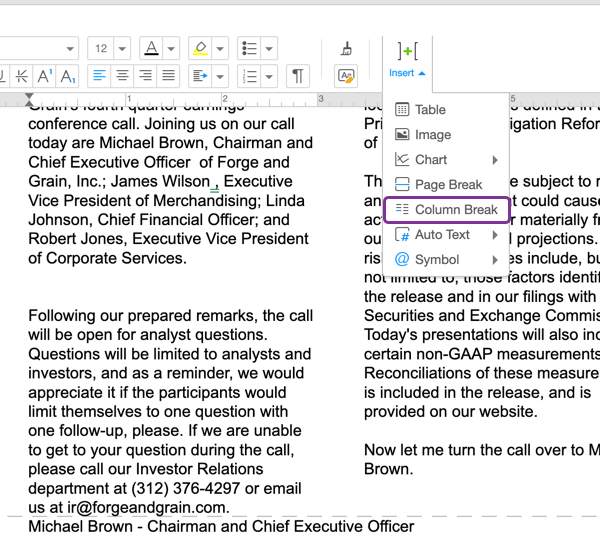Screen dimensions: 600x543
Task: Click the bulleted list icon
Action: tap(250, 48)
